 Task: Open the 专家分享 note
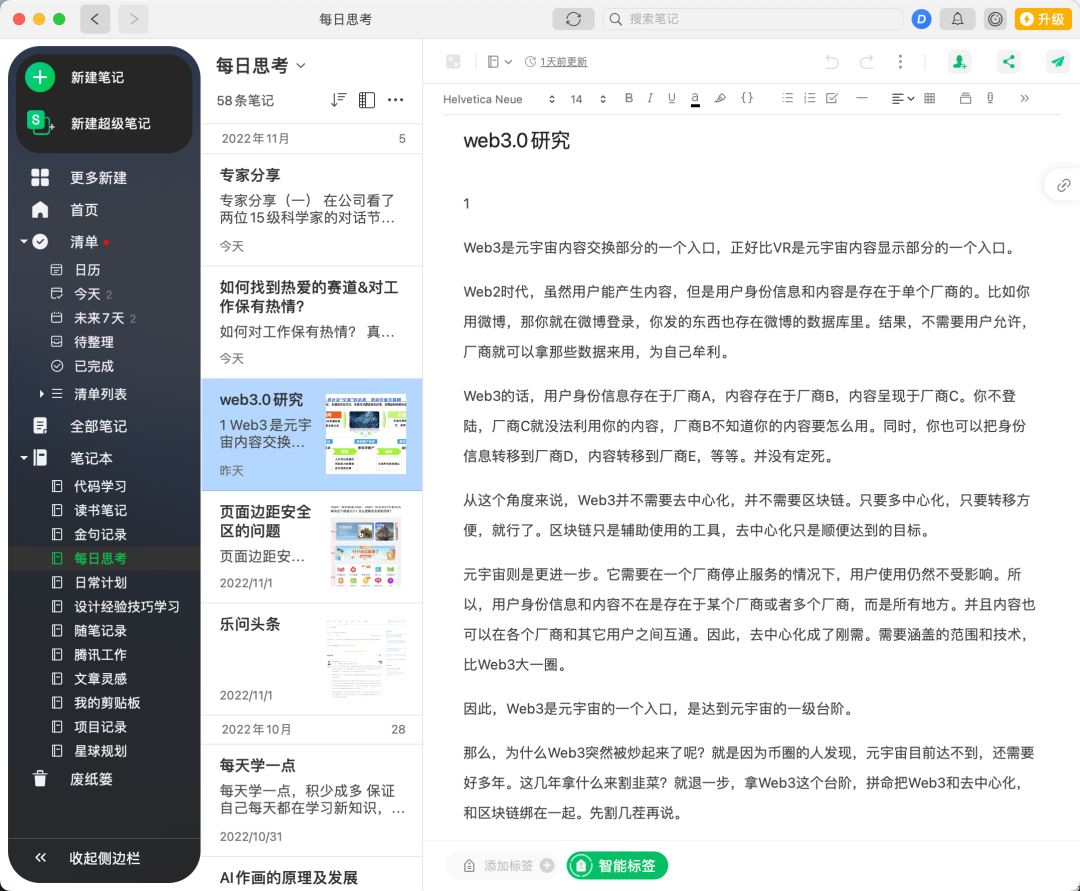point(311,210)
